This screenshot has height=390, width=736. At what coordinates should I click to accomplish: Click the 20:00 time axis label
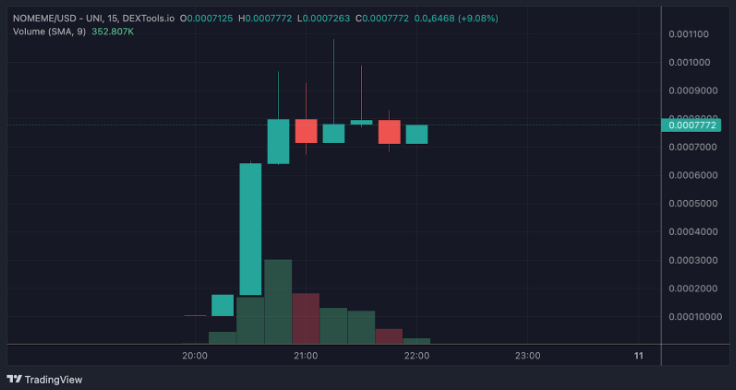tap(195, 356)
